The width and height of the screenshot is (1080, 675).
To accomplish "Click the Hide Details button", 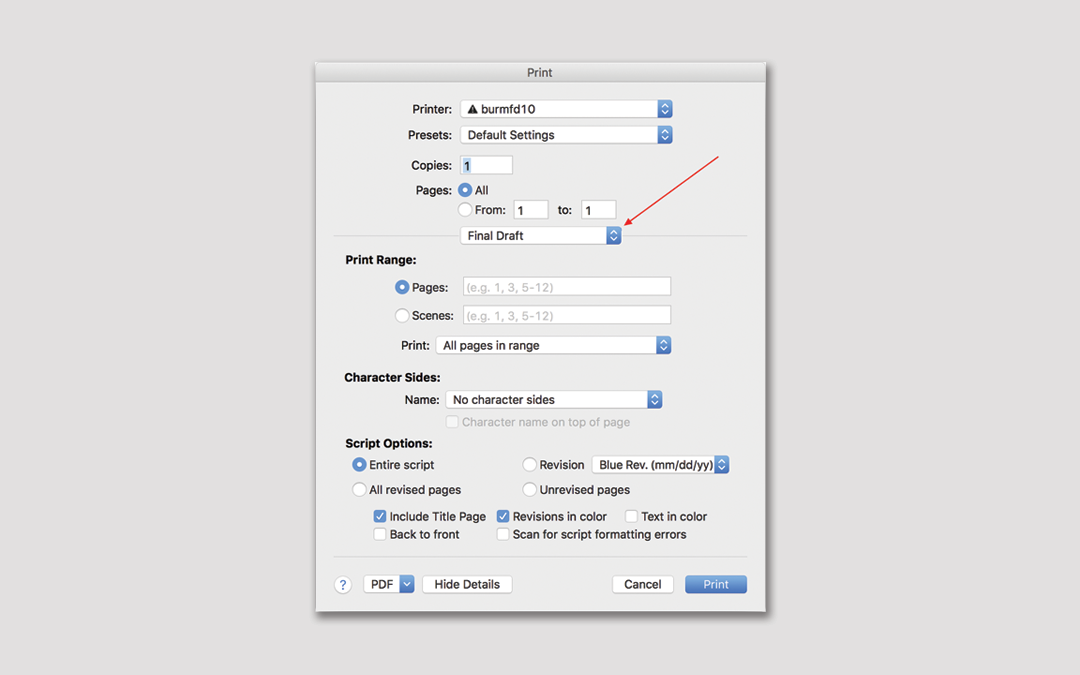I will [467, 584].
